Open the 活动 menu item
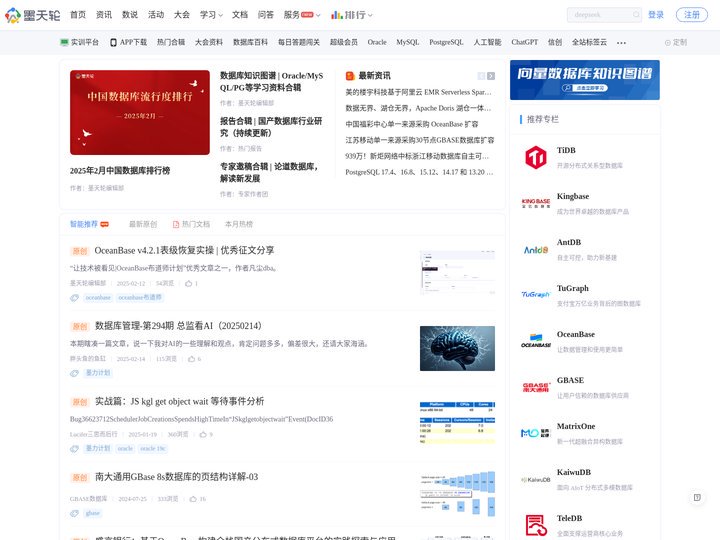The height and width of the screenshot is (540, 720). click(156, 15)
